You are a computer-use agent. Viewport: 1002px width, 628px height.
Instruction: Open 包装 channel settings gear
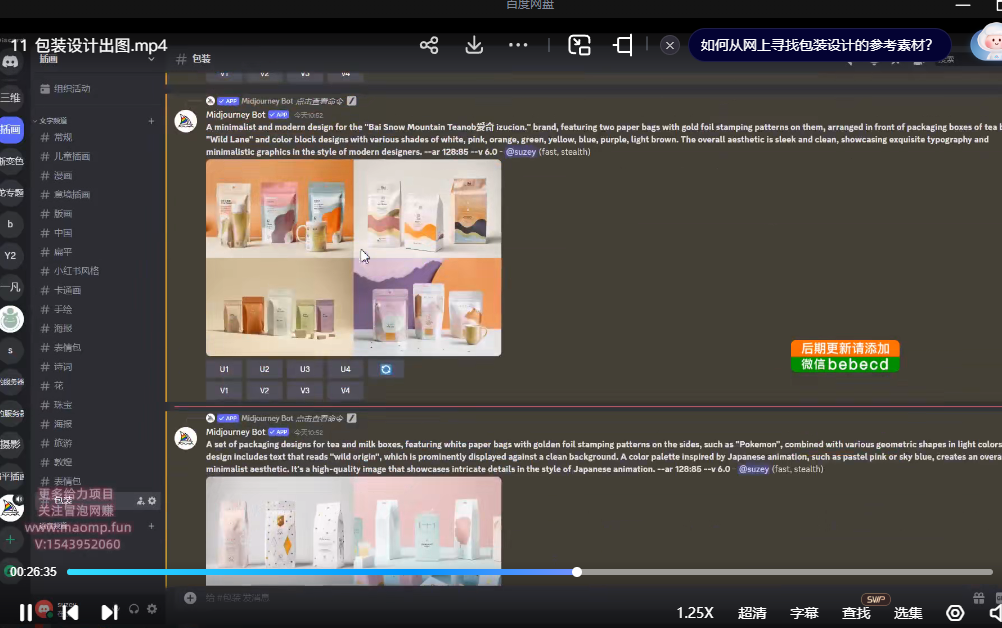pyautogui.click(x=152, y=501)
